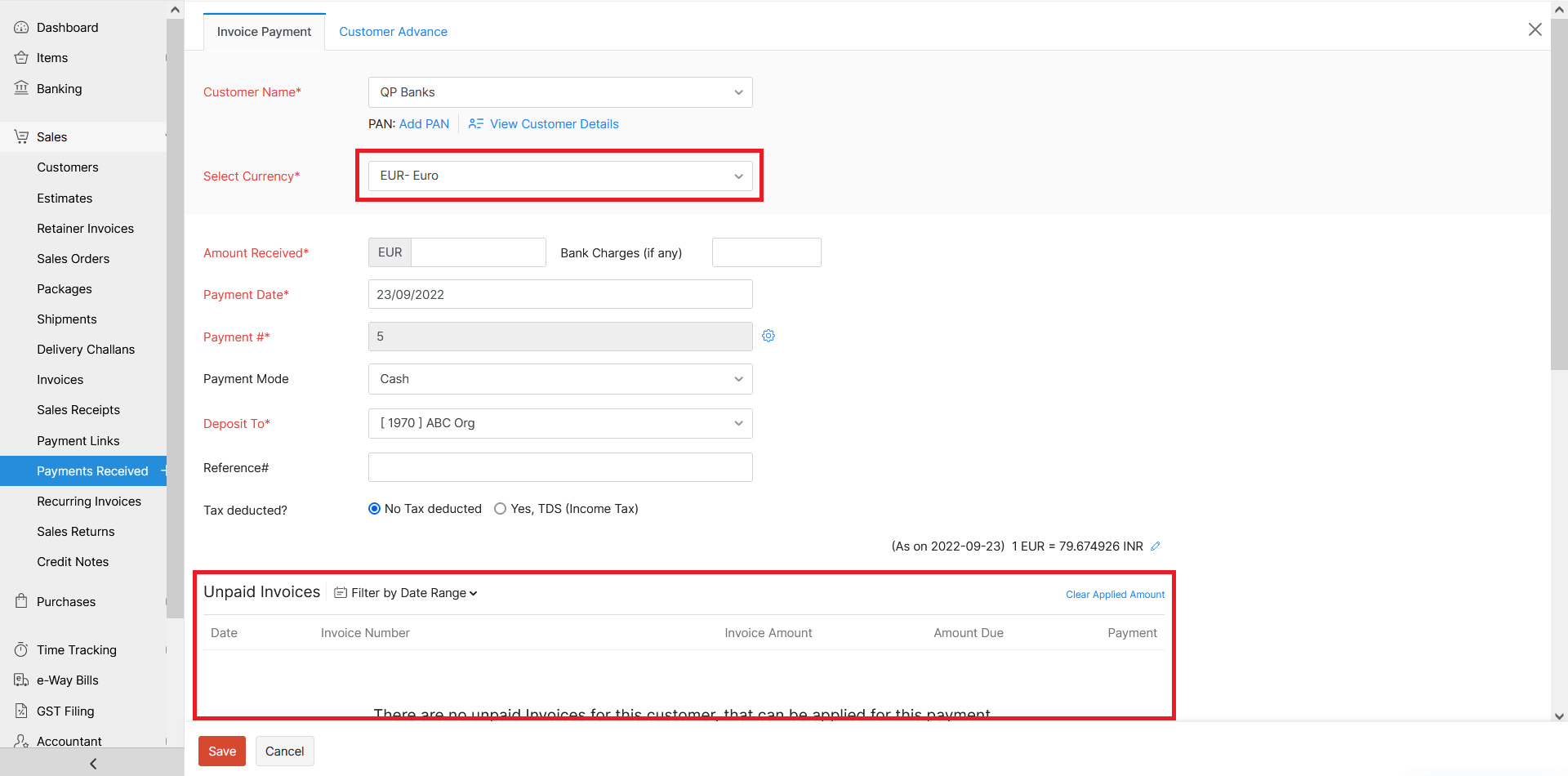1568x776 pixels.
Task: Open the Payment Mode dropdown
Action: click(x=559, y=378)
